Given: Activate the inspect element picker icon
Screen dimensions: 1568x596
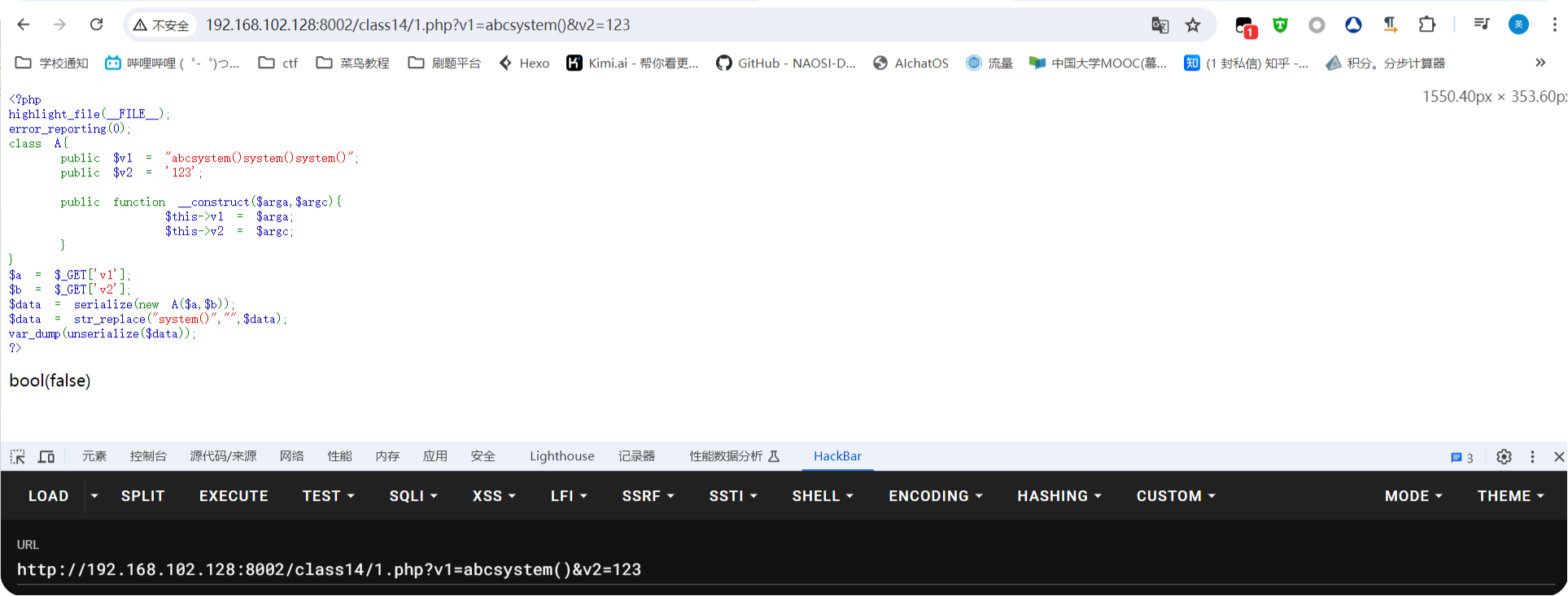Looking at the screenshot, I should pos(18,457).
